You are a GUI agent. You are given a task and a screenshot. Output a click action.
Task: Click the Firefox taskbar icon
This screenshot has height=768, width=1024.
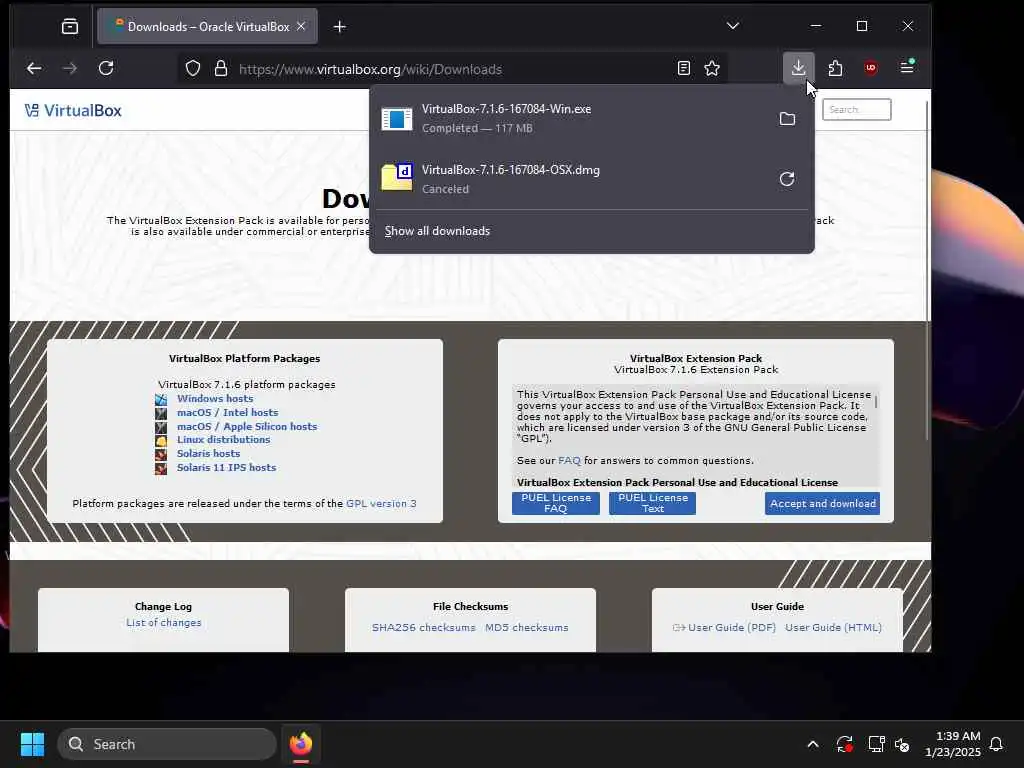301,744
